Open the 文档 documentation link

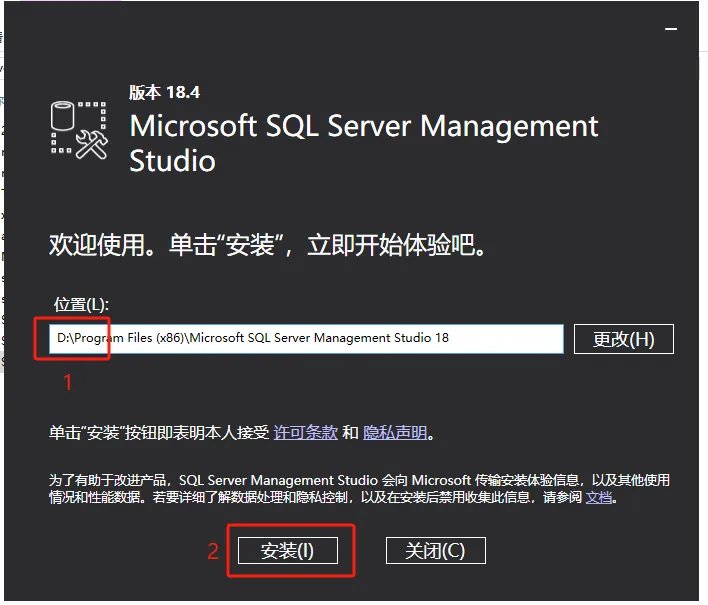pos(599,497)
